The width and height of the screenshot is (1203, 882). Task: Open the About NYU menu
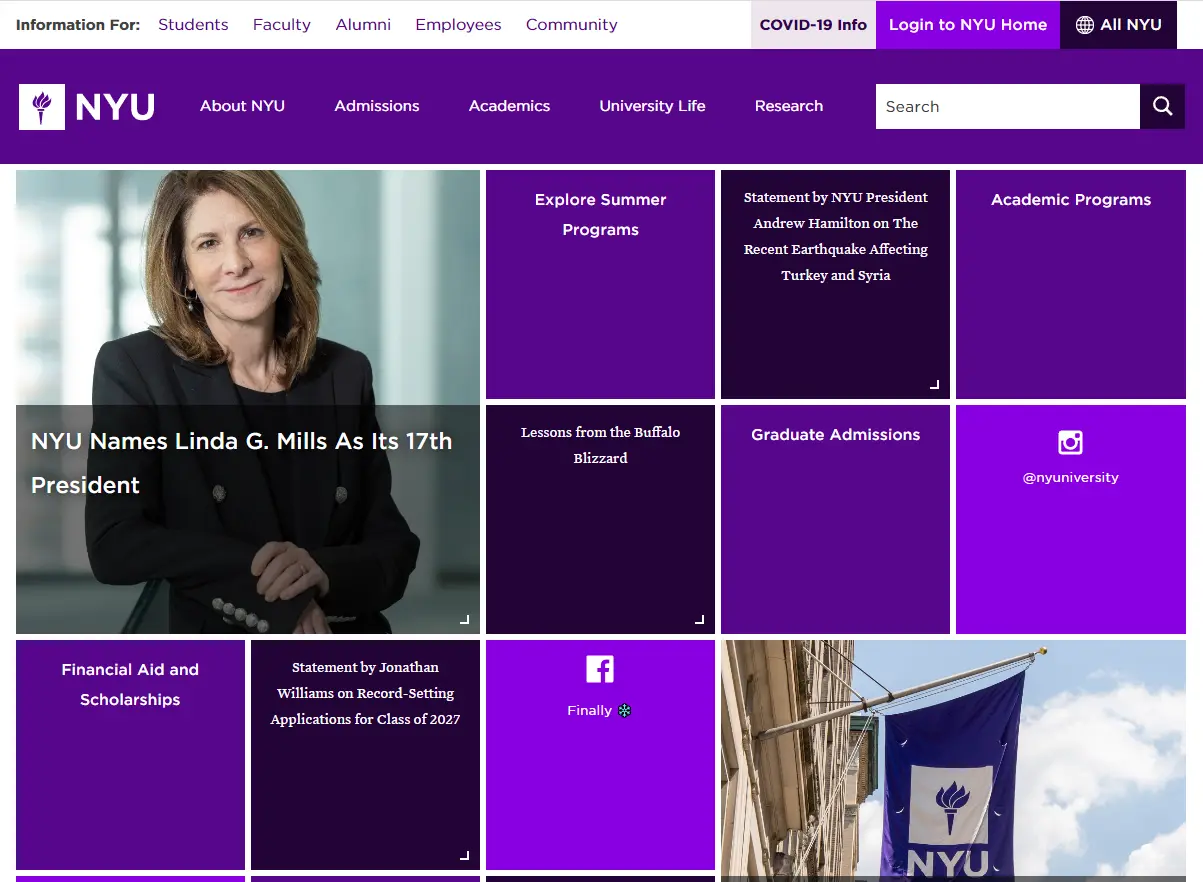click(x=242, y=106)
